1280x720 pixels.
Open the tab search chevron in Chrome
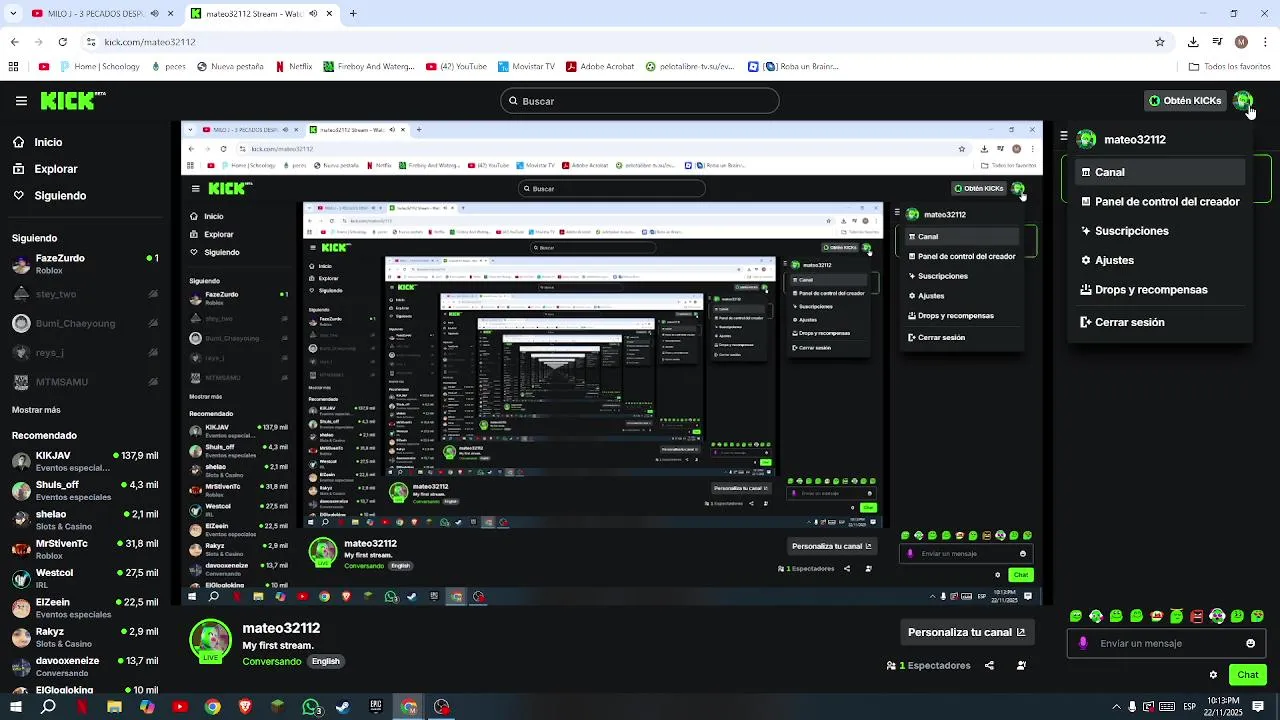14,14
